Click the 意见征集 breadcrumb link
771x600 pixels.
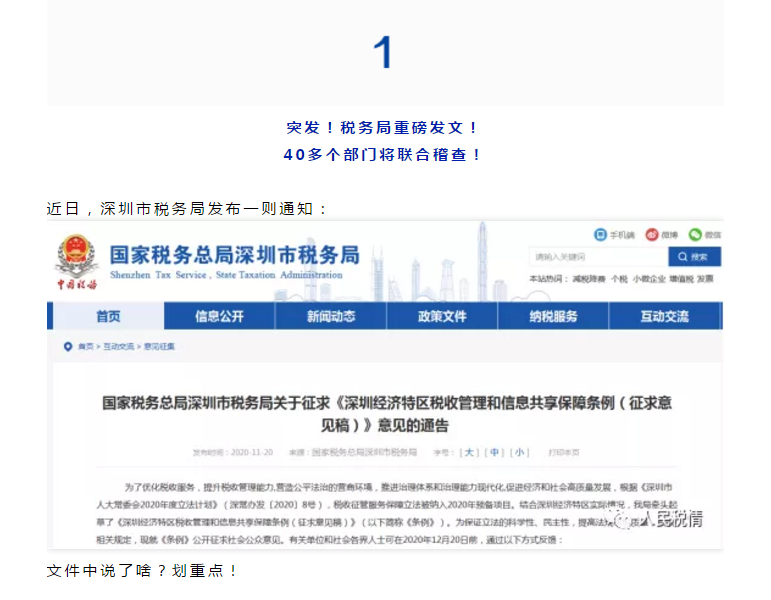(159, 347)
